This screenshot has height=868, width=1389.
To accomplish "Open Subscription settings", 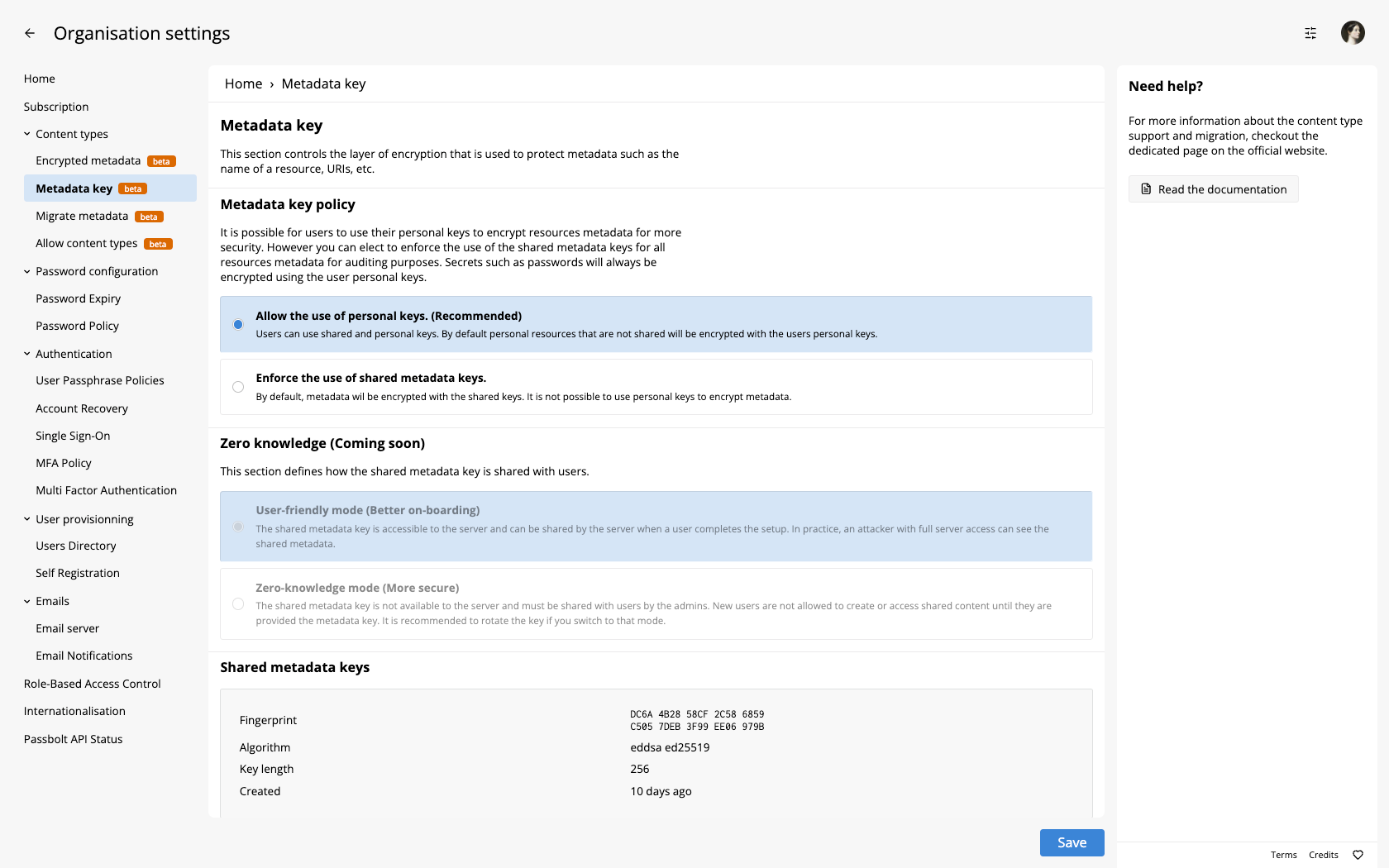I will (56, 107).
